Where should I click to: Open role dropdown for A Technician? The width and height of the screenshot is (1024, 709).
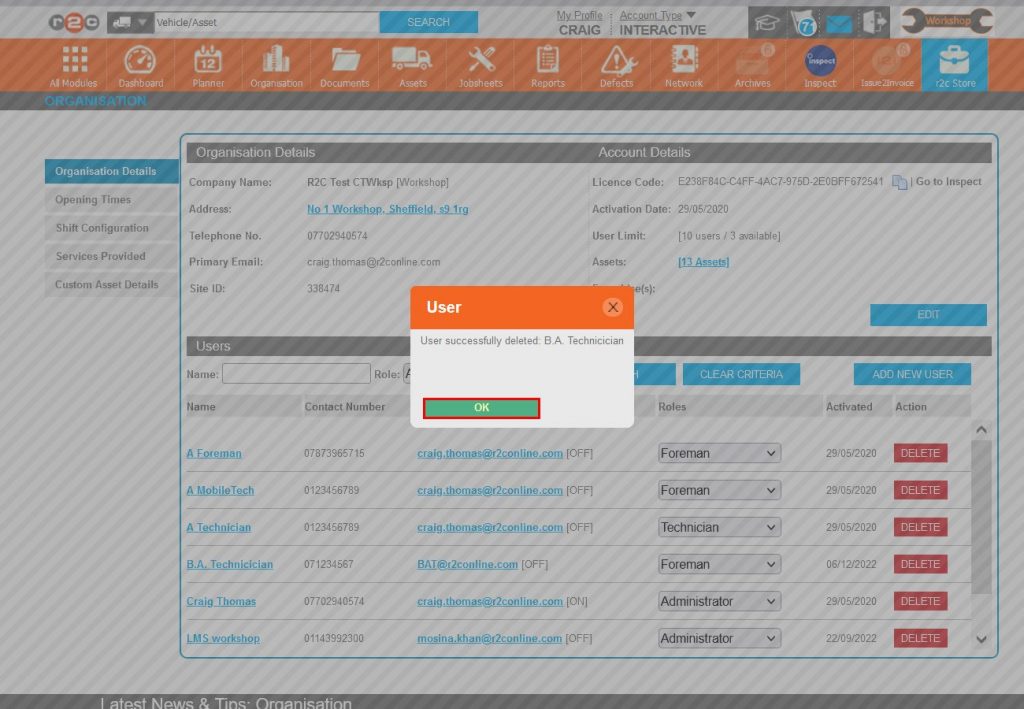(719, 527)
